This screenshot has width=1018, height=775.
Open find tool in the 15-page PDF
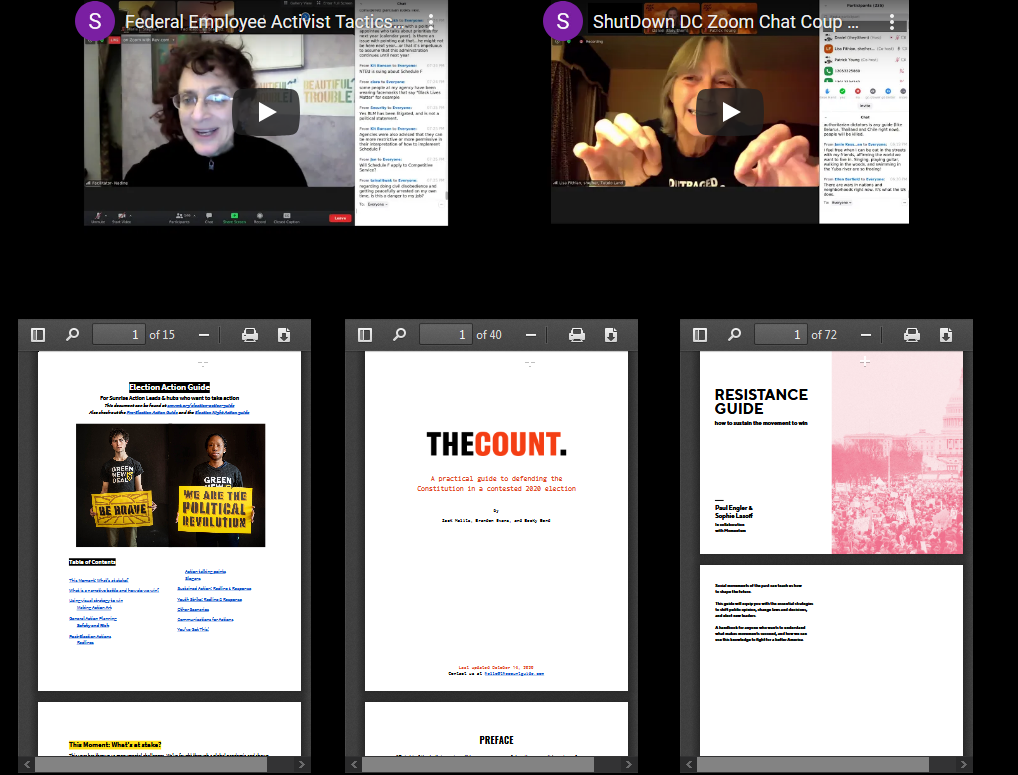point(73,335)
